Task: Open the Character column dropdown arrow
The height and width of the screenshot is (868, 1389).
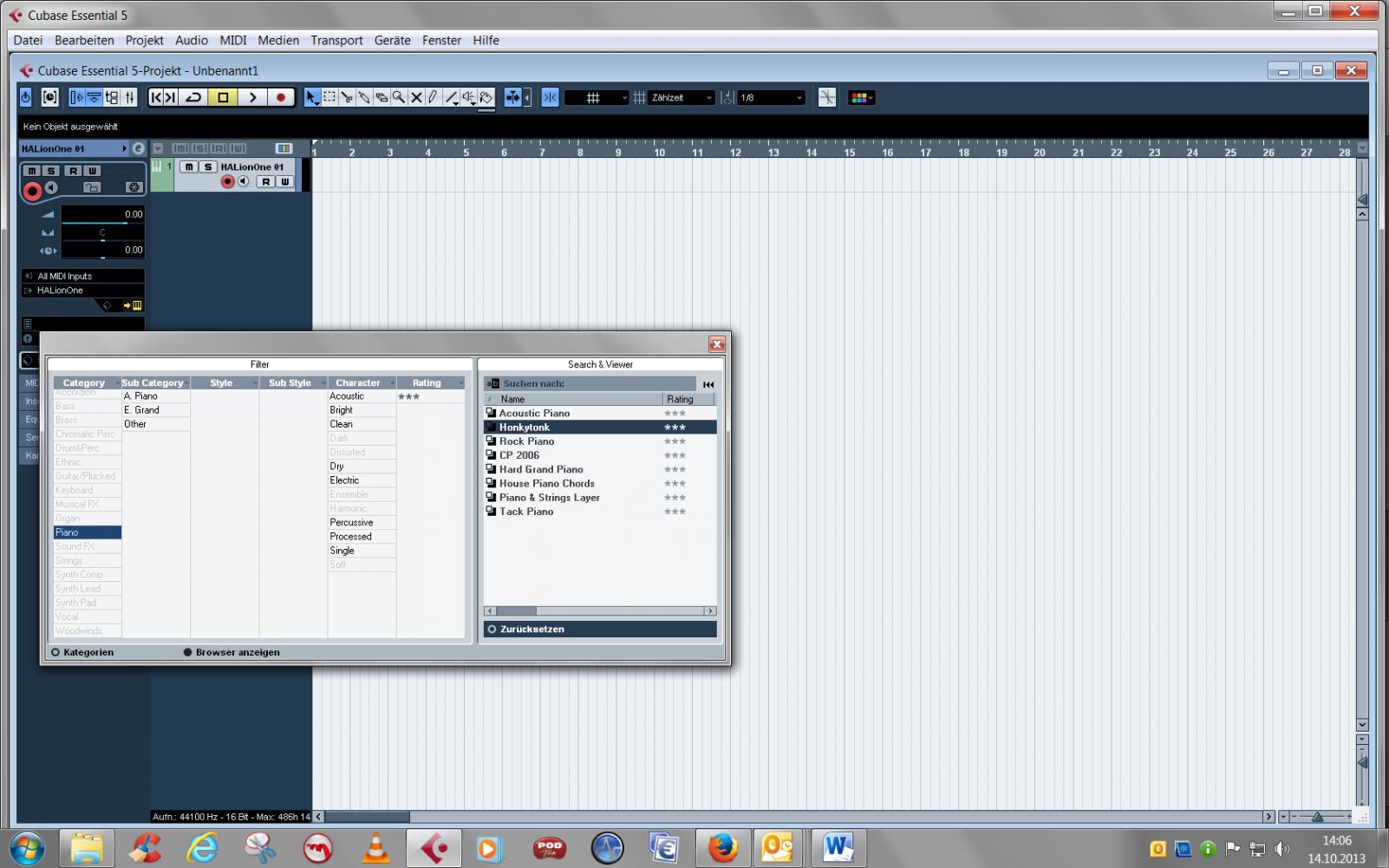Action: [392, 383]
